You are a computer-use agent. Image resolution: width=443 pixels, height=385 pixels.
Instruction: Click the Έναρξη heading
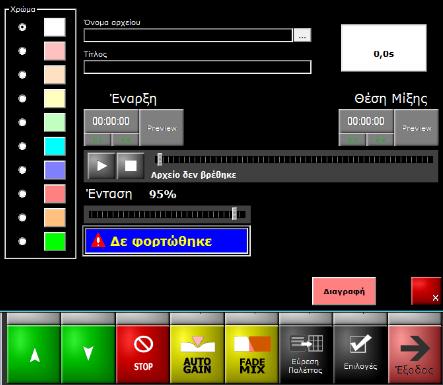coord(133,99)
